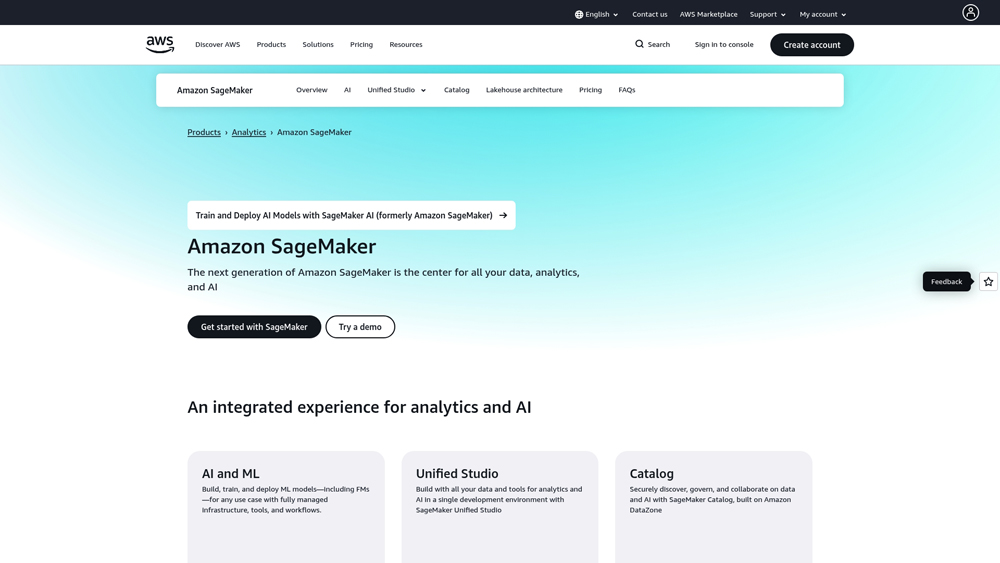The width and height of the screenshot is (1000, 563).
Task: Select the AI tab in the SageMaker nav
Action: click(x=347, y=90)
